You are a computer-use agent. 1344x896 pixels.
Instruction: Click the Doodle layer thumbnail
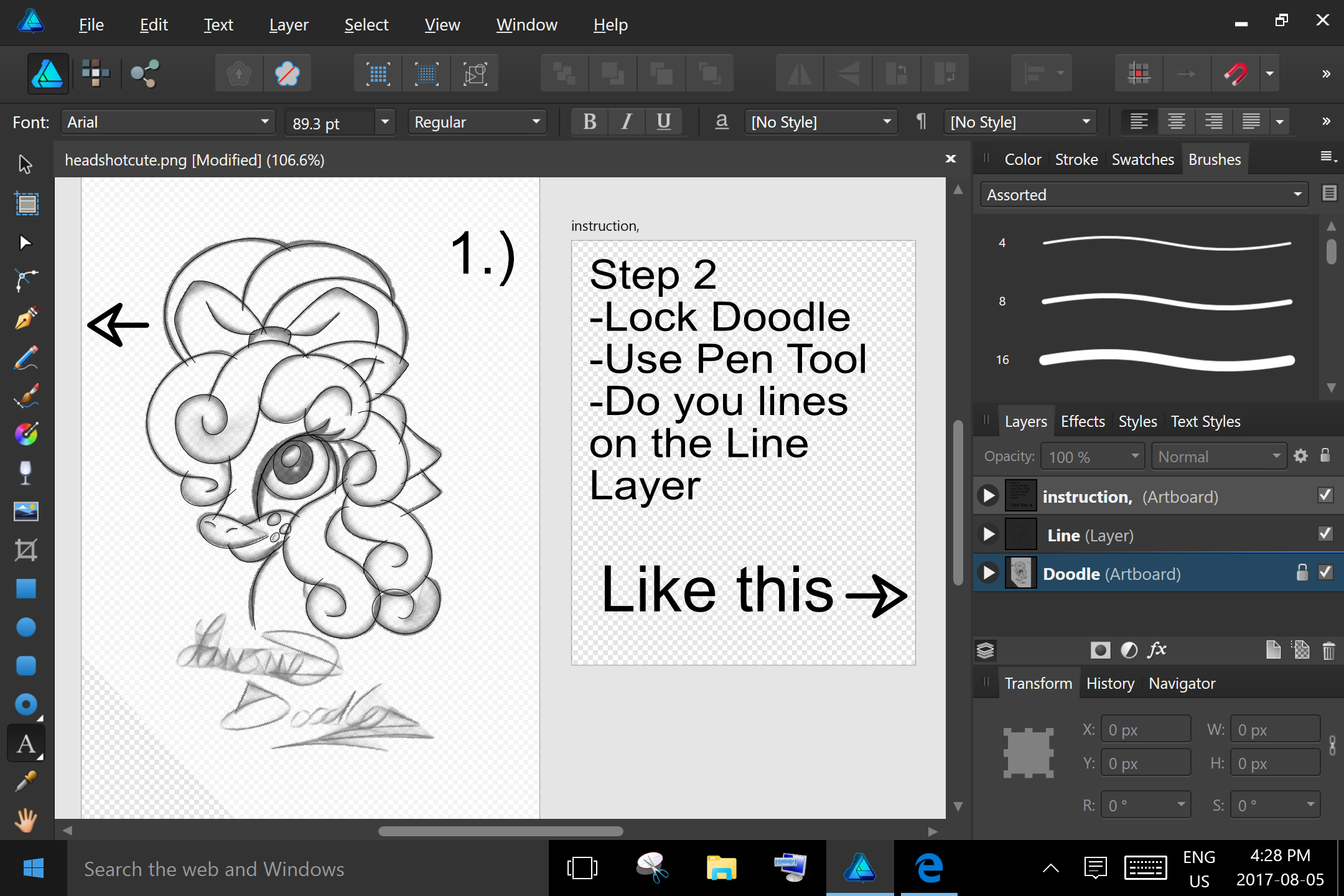point(1021,572)
